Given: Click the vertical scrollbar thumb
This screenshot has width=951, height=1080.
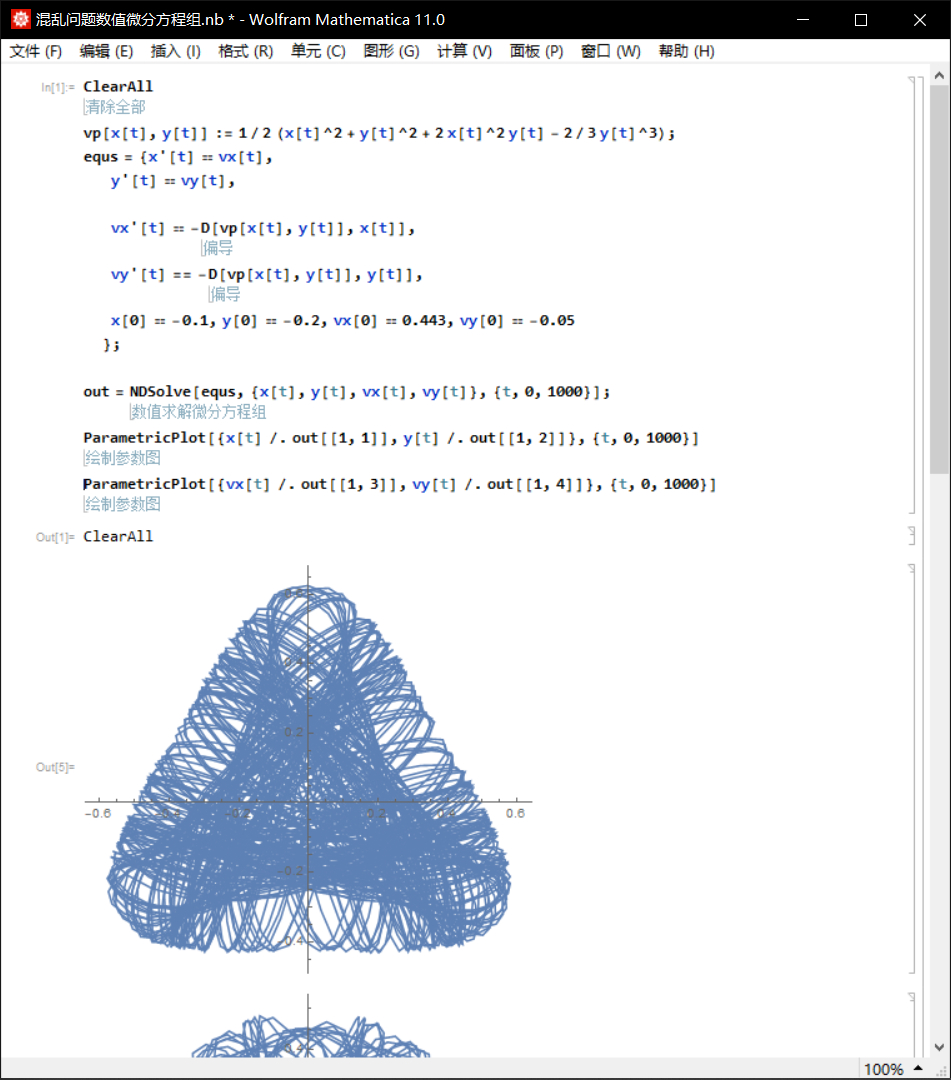Looking at the screenshot, I should tap(939, 280).
